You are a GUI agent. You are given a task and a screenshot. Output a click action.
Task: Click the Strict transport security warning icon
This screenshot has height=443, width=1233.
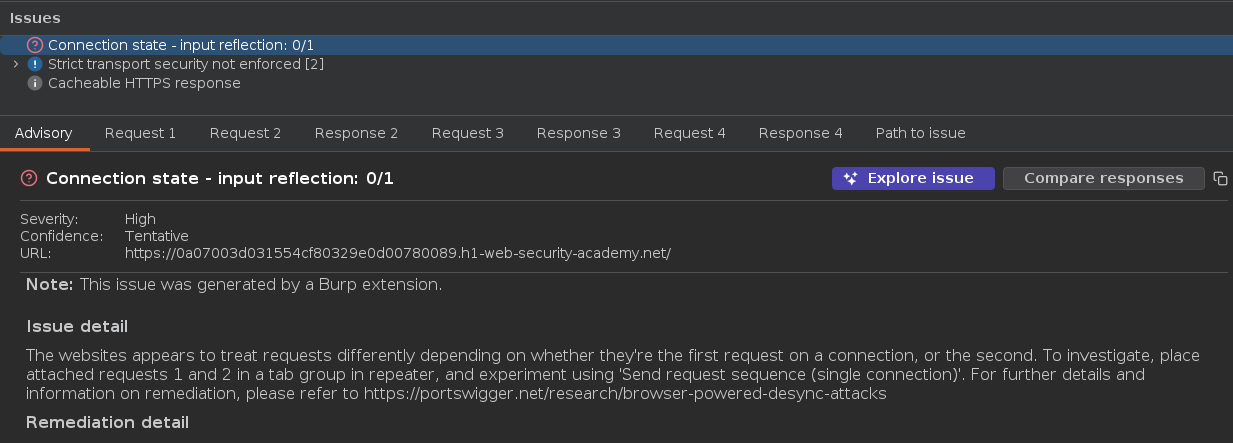(35, 64)
